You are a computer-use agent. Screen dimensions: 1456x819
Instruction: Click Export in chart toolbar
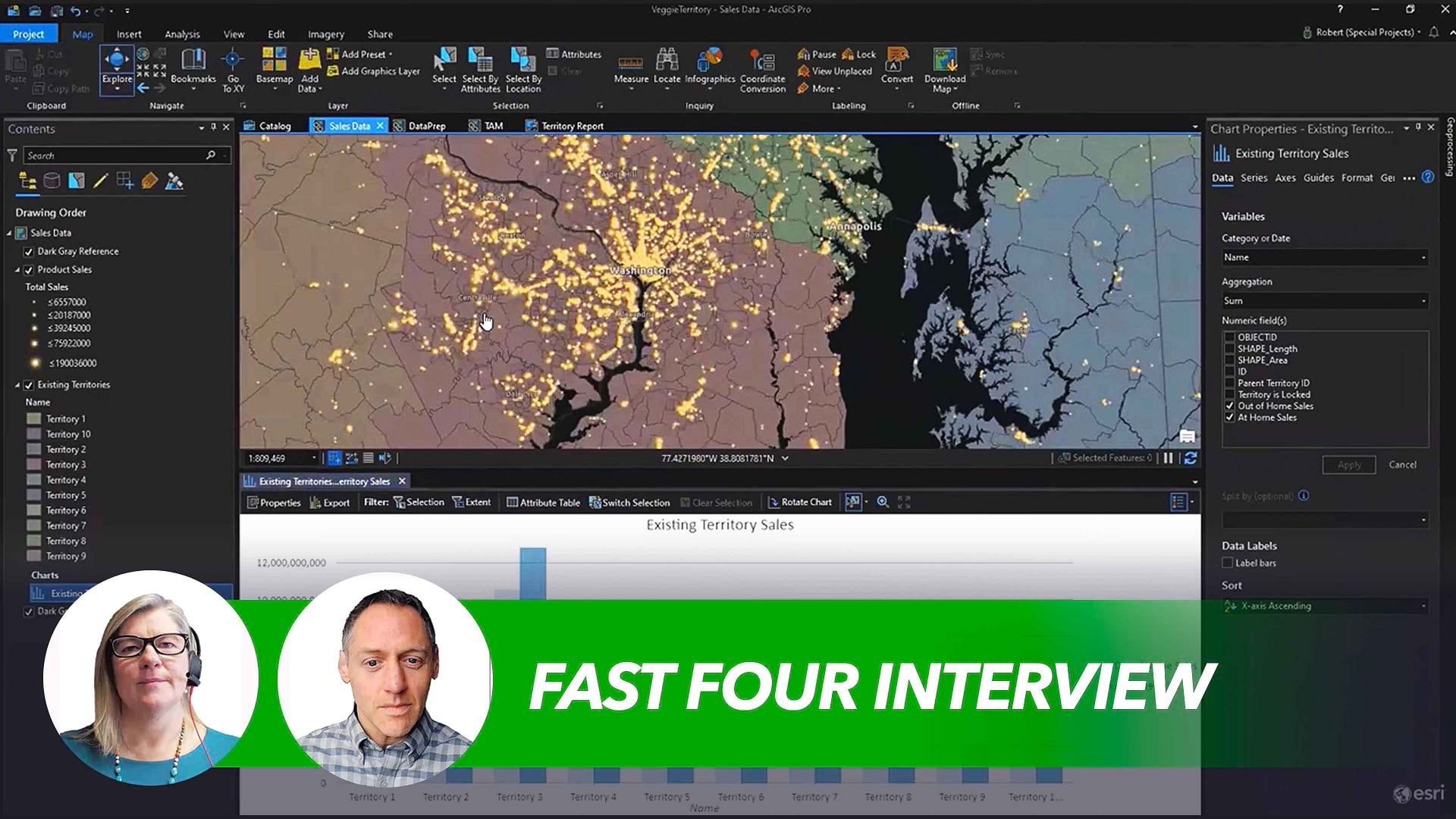pos(330,502)
